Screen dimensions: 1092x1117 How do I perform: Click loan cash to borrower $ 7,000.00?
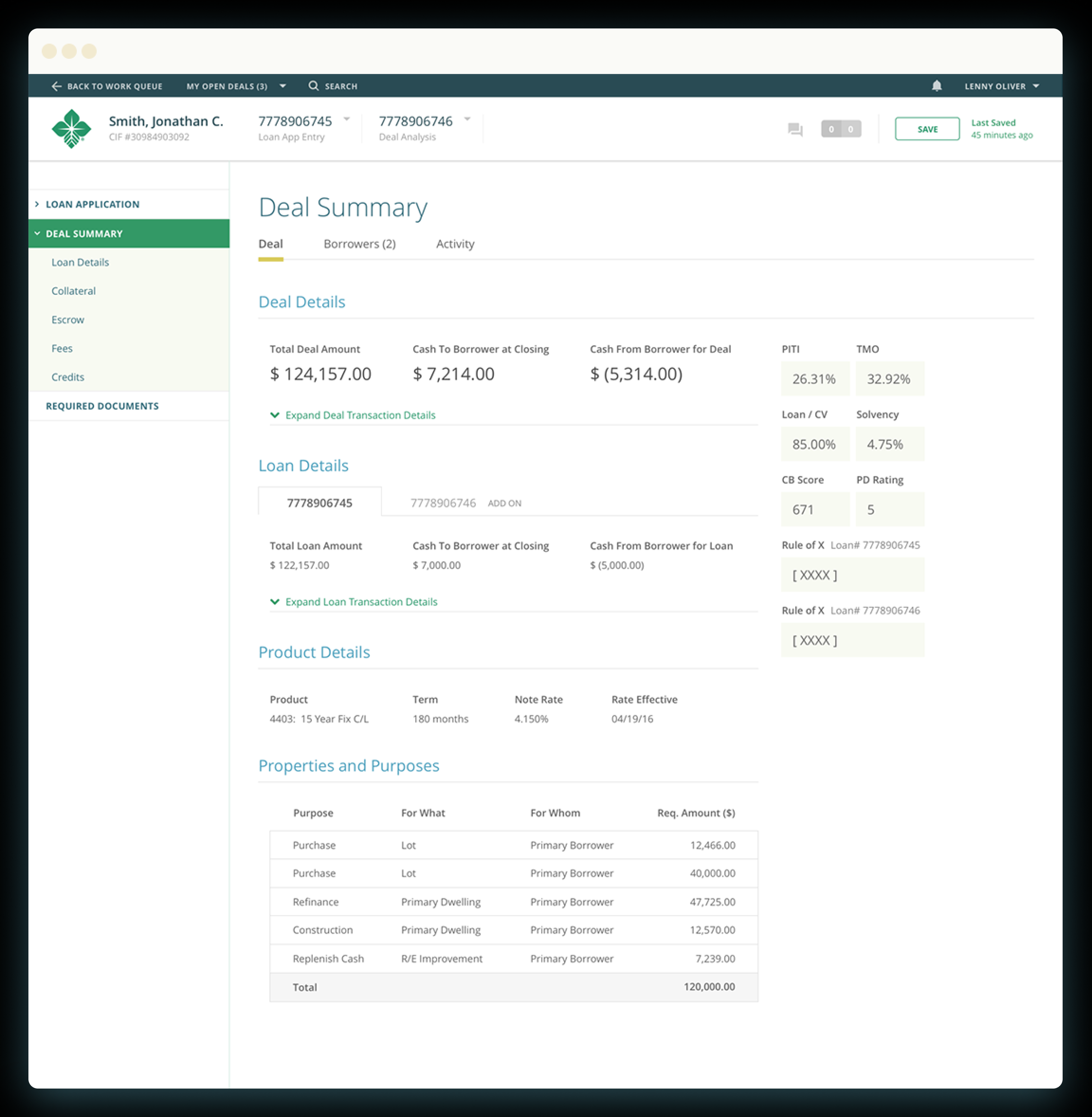tap(437, 565)
